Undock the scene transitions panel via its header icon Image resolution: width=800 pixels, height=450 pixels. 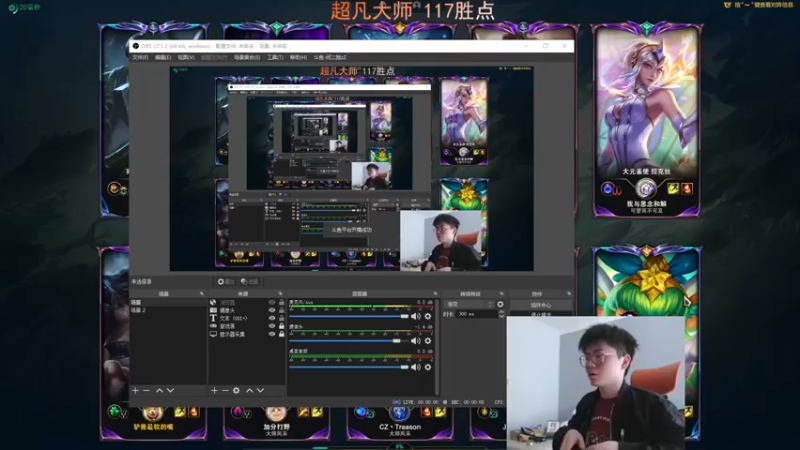coord(502,294)
